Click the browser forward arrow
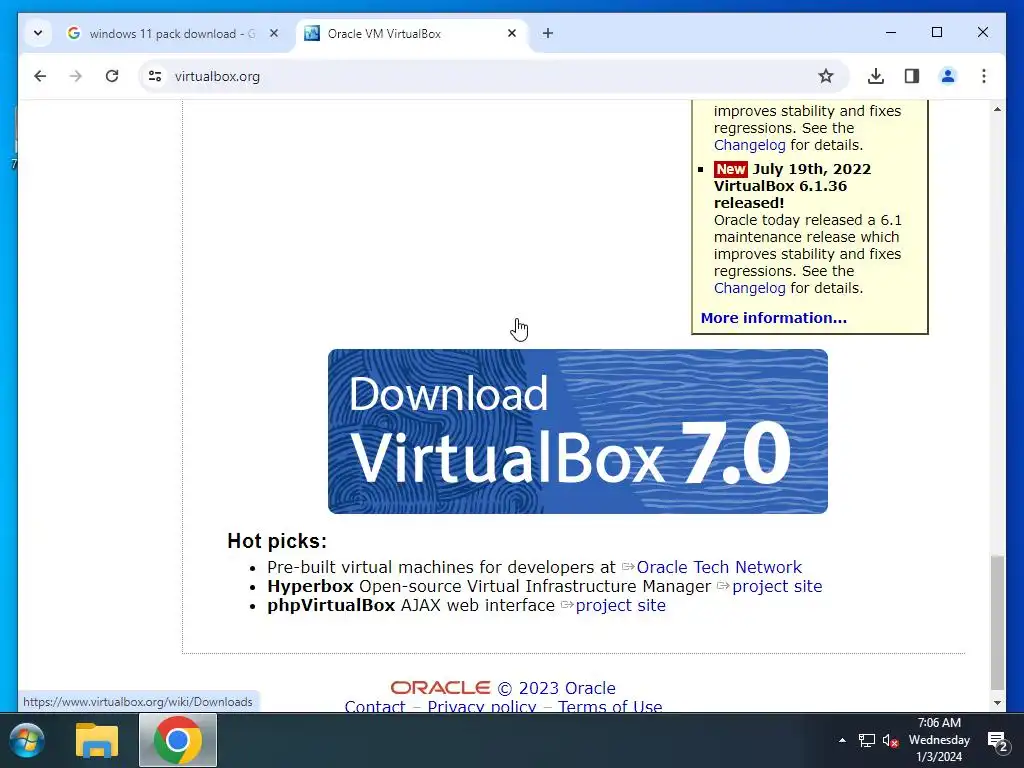Image resolution: width=1024 pixels, height=768 pixels. 76,76
